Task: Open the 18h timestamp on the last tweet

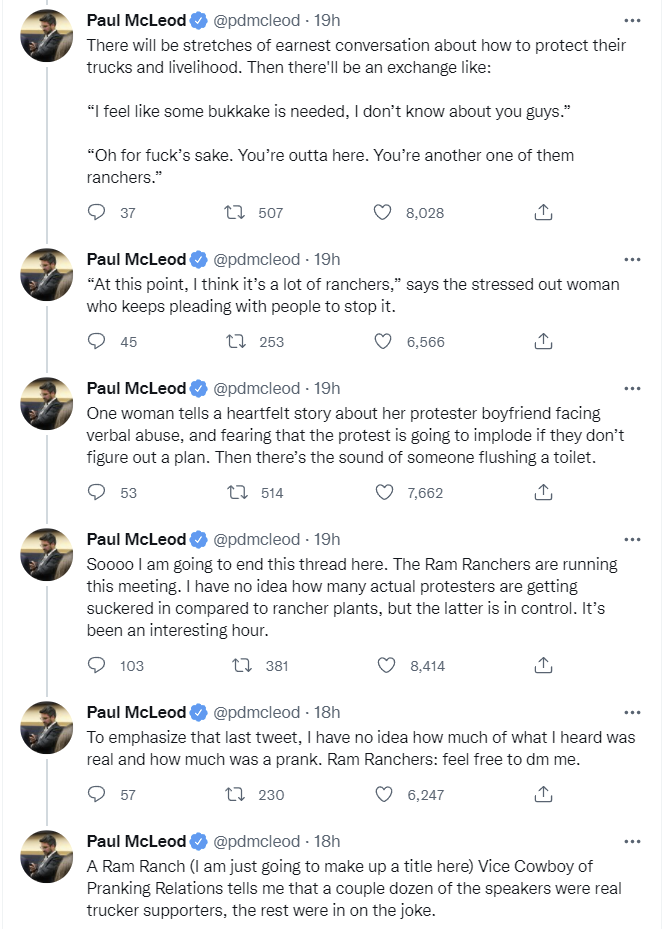Action: (328, 841)
